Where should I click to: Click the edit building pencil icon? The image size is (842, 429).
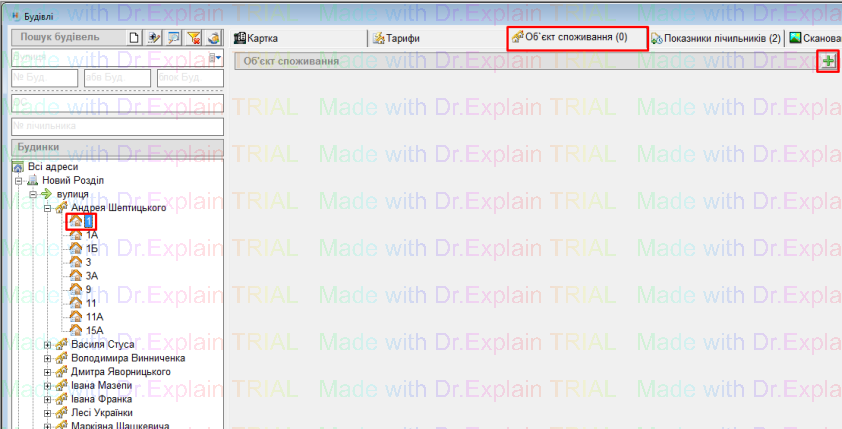click(x=155, y=38)
